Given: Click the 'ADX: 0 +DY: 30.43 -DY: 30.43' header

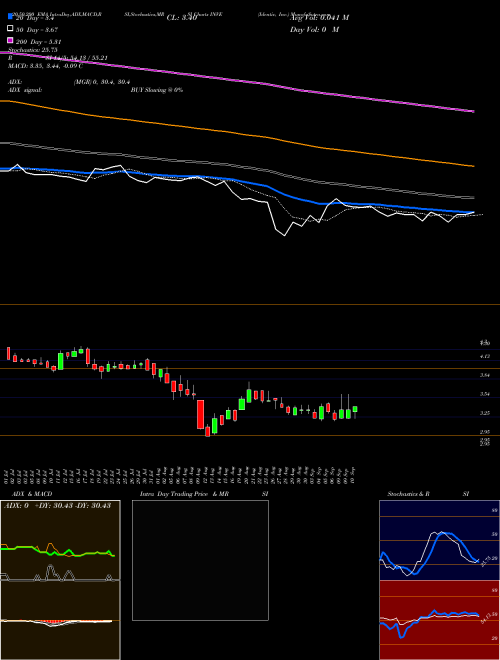Looking at the screenshot, I should pos(57,506).
